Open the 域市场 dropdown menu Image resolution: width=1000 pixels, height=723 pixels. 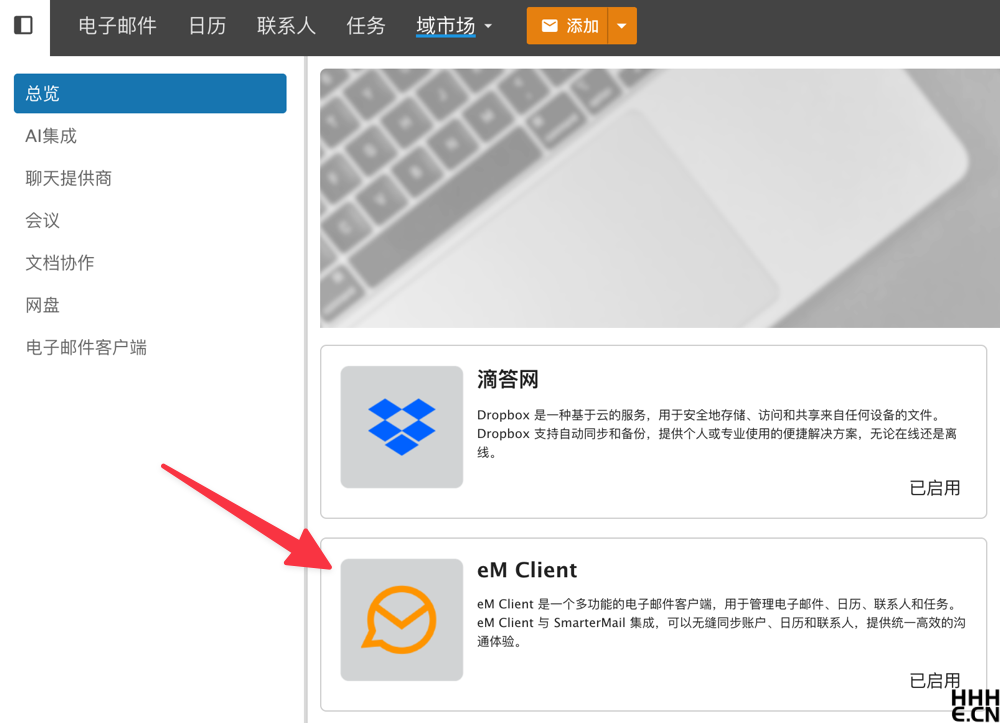point(454,26)
